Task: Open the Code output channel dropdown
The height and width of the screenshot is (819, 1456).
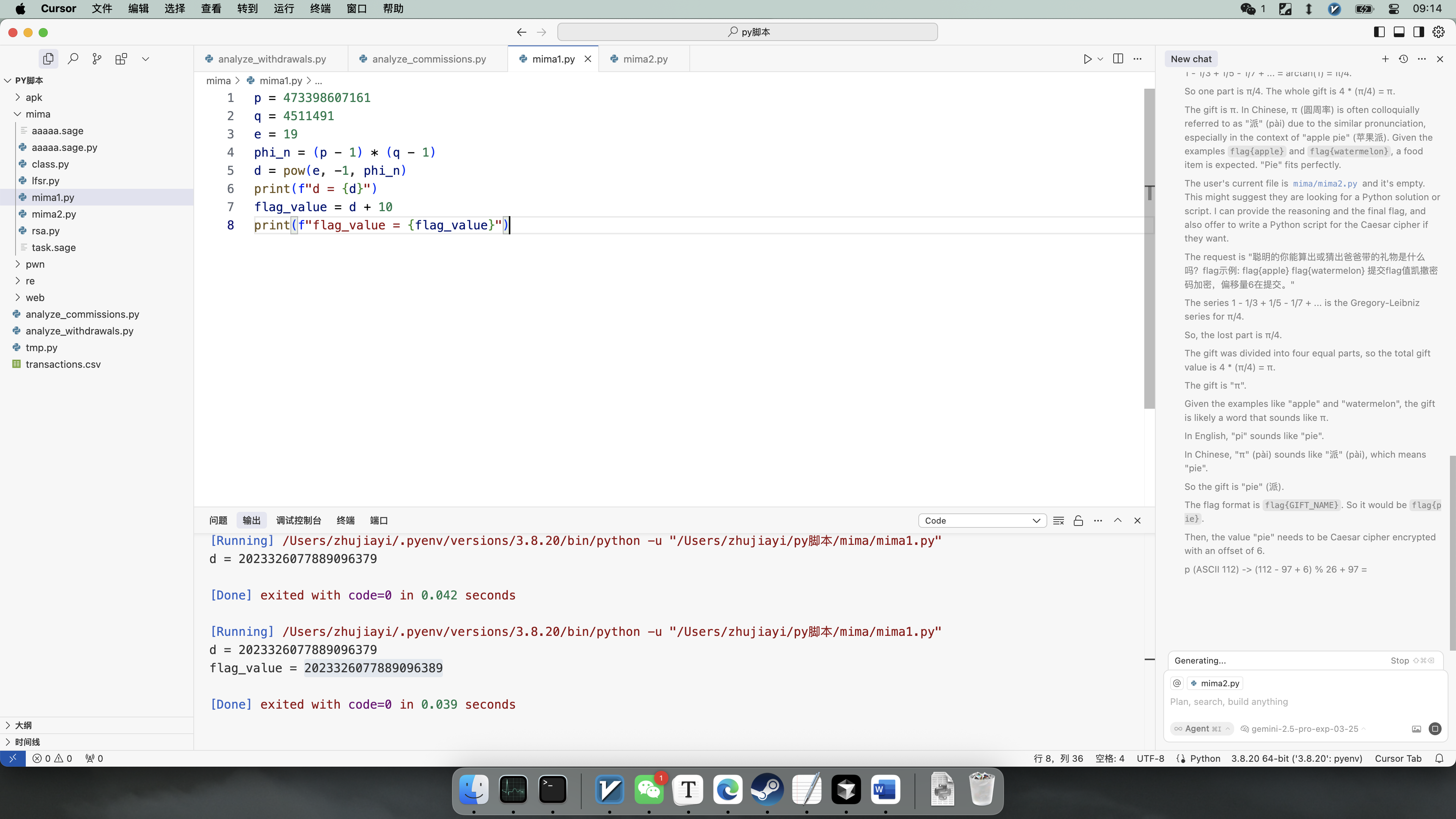Action: 982,521
